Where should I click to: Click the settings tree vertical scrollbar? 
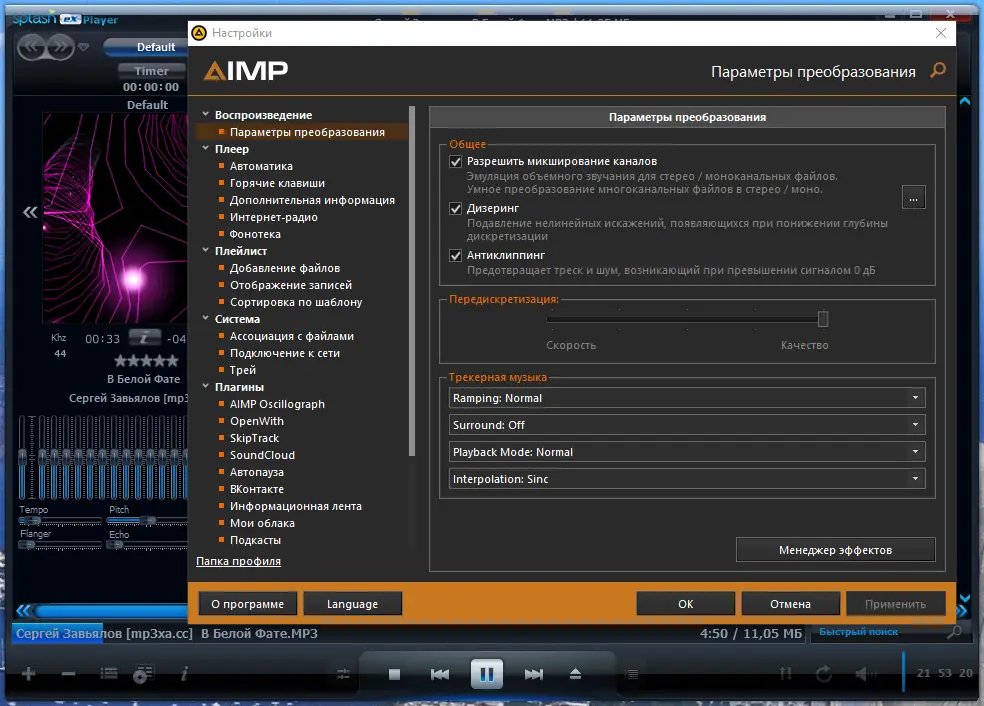coord(412,281)
